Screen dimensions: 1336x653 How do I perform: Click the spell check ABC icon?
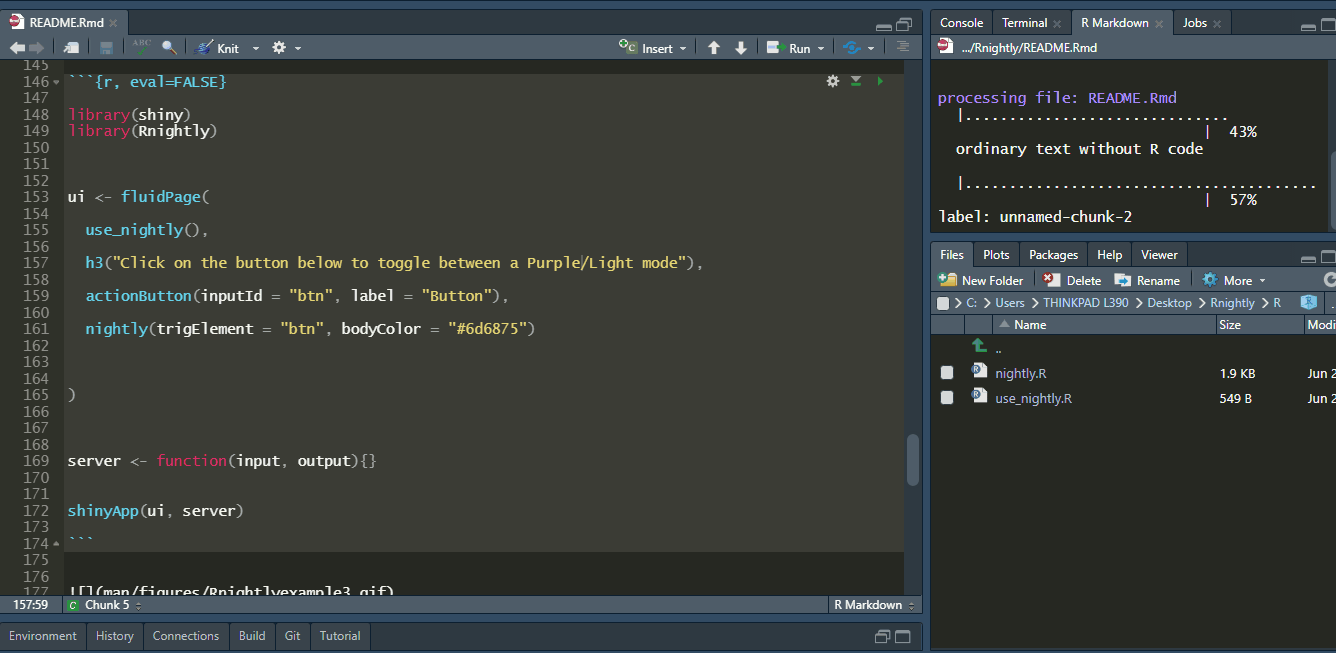(x=141, y=47)
